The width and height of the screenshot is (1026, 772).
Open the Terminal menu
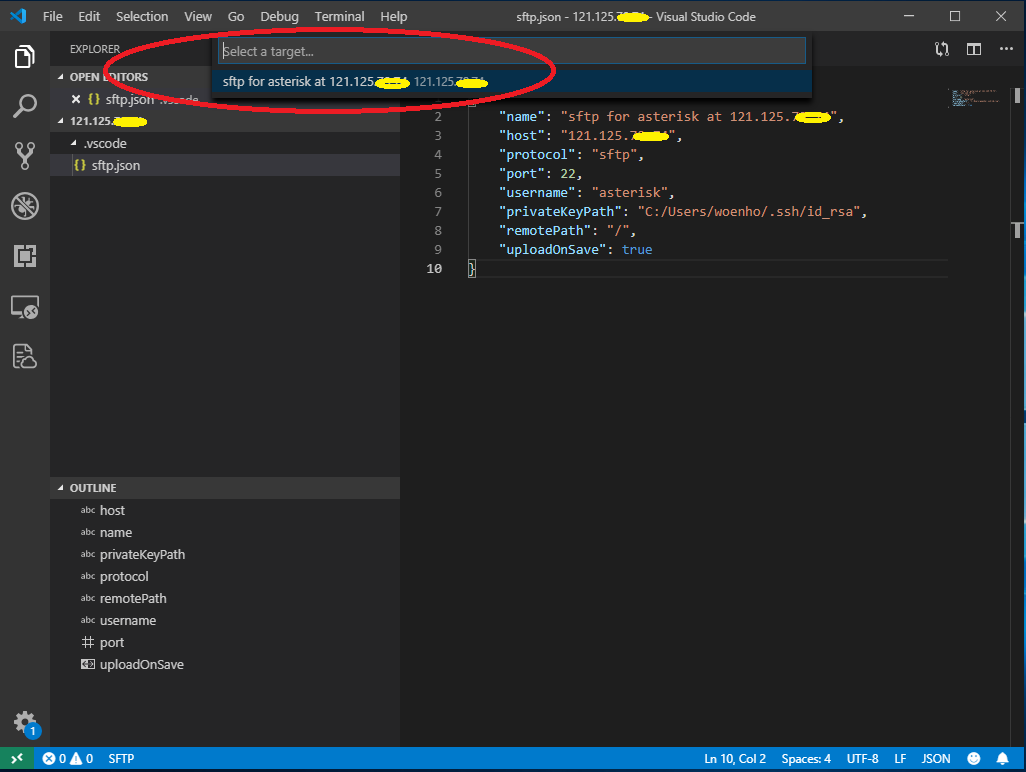tap(339, 16)
